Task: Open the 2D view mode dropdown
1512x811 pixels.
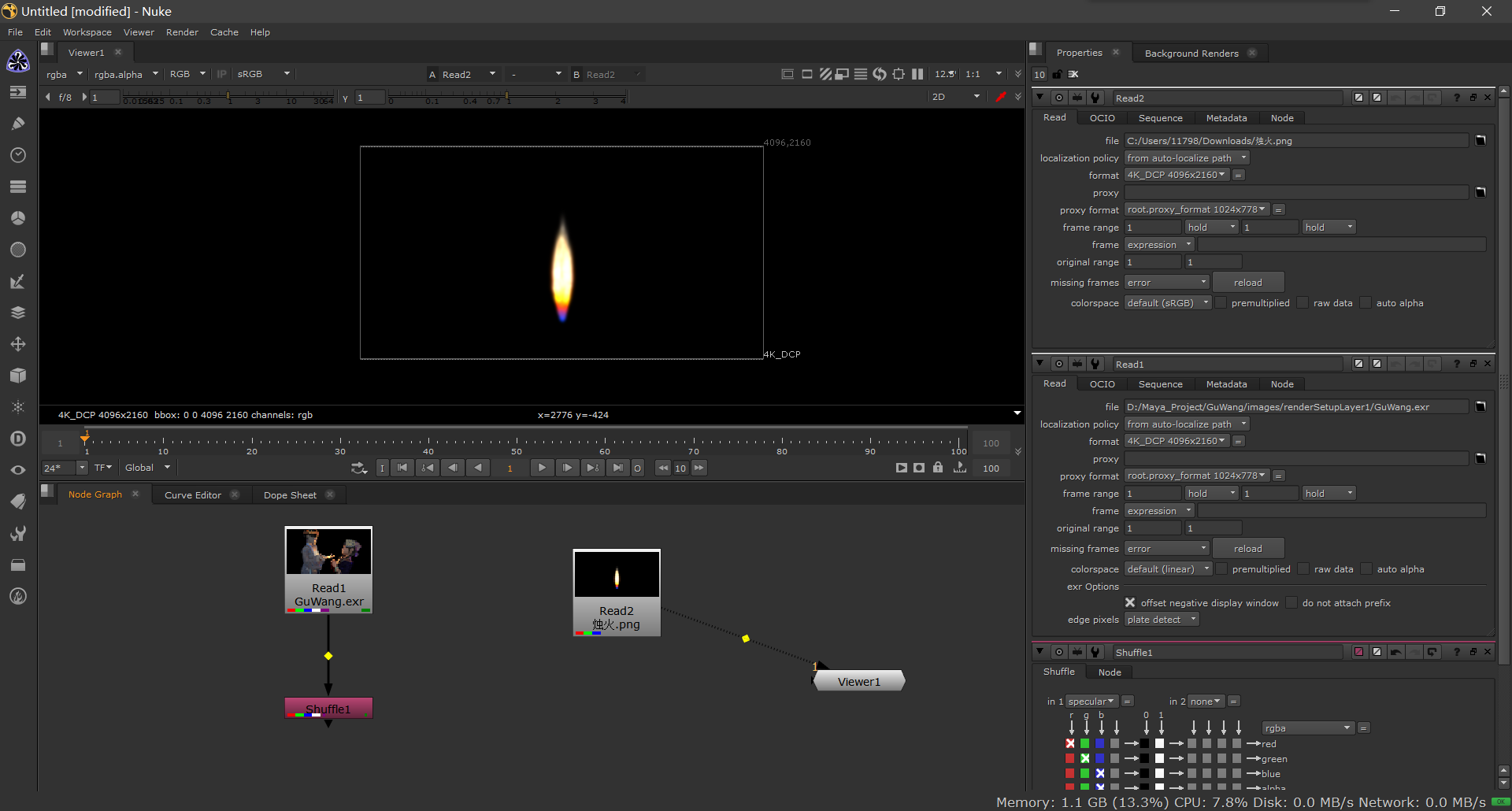Action: 955,97
